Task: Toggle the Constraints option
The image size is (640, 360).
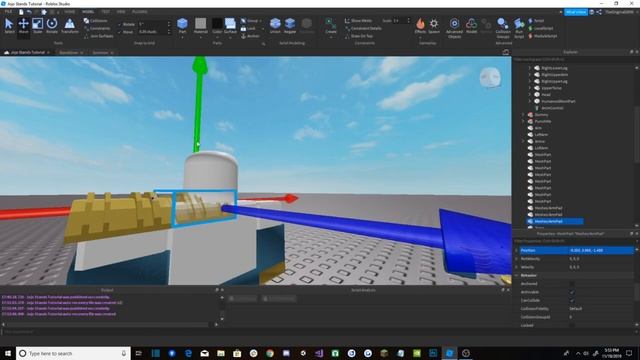Action: coord(97,29)
